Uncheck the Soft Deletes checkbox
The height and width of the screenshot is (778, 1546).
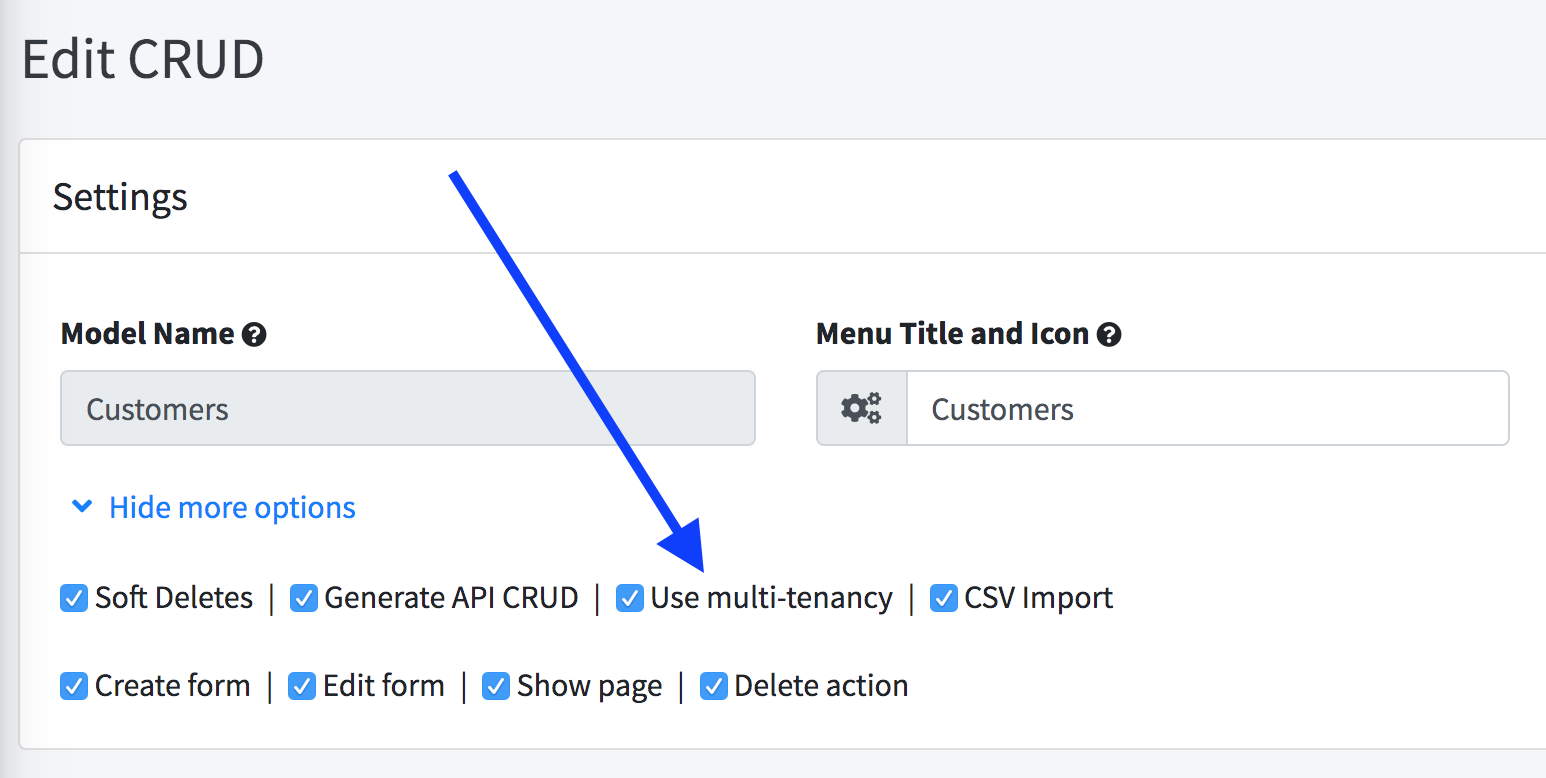coord(74,598)
